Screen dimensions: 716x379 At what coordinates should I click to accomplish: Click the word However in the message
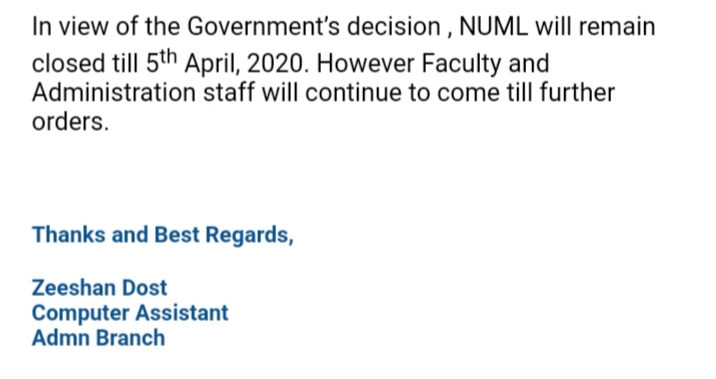365,63
